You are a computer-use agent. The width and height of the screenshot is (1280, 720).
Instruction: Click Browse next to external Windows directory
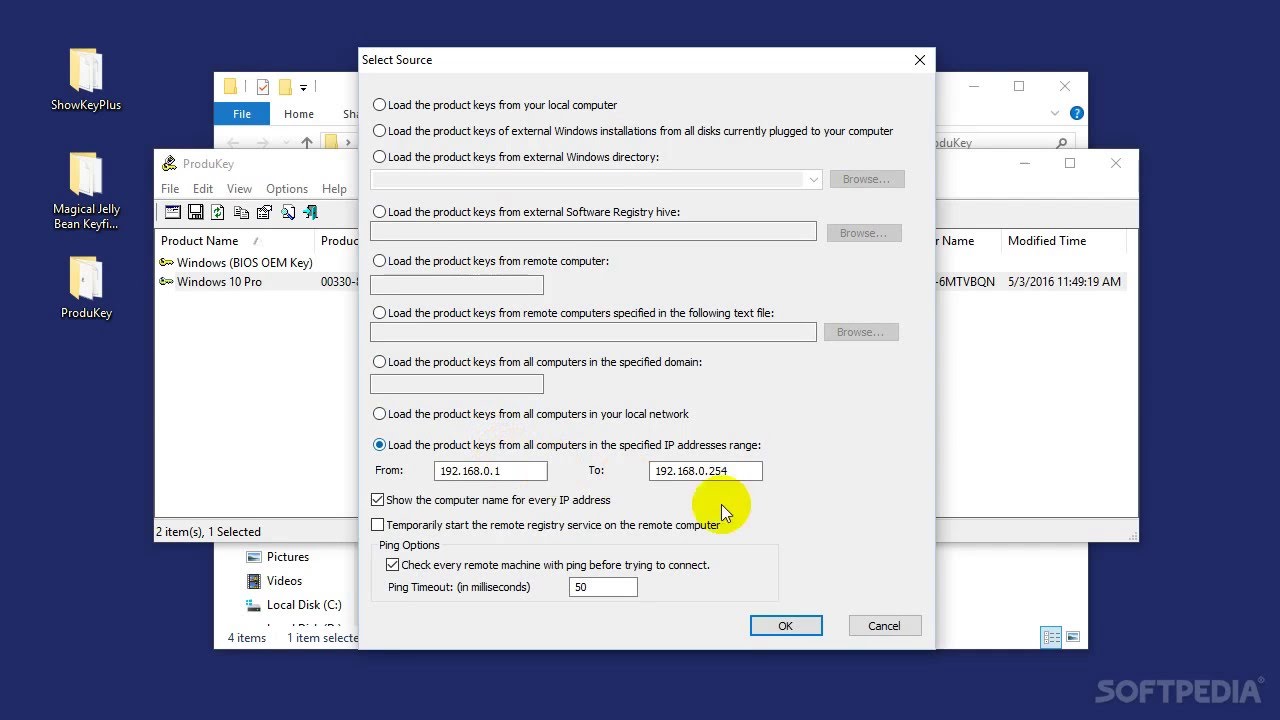[x=866, y=179]
